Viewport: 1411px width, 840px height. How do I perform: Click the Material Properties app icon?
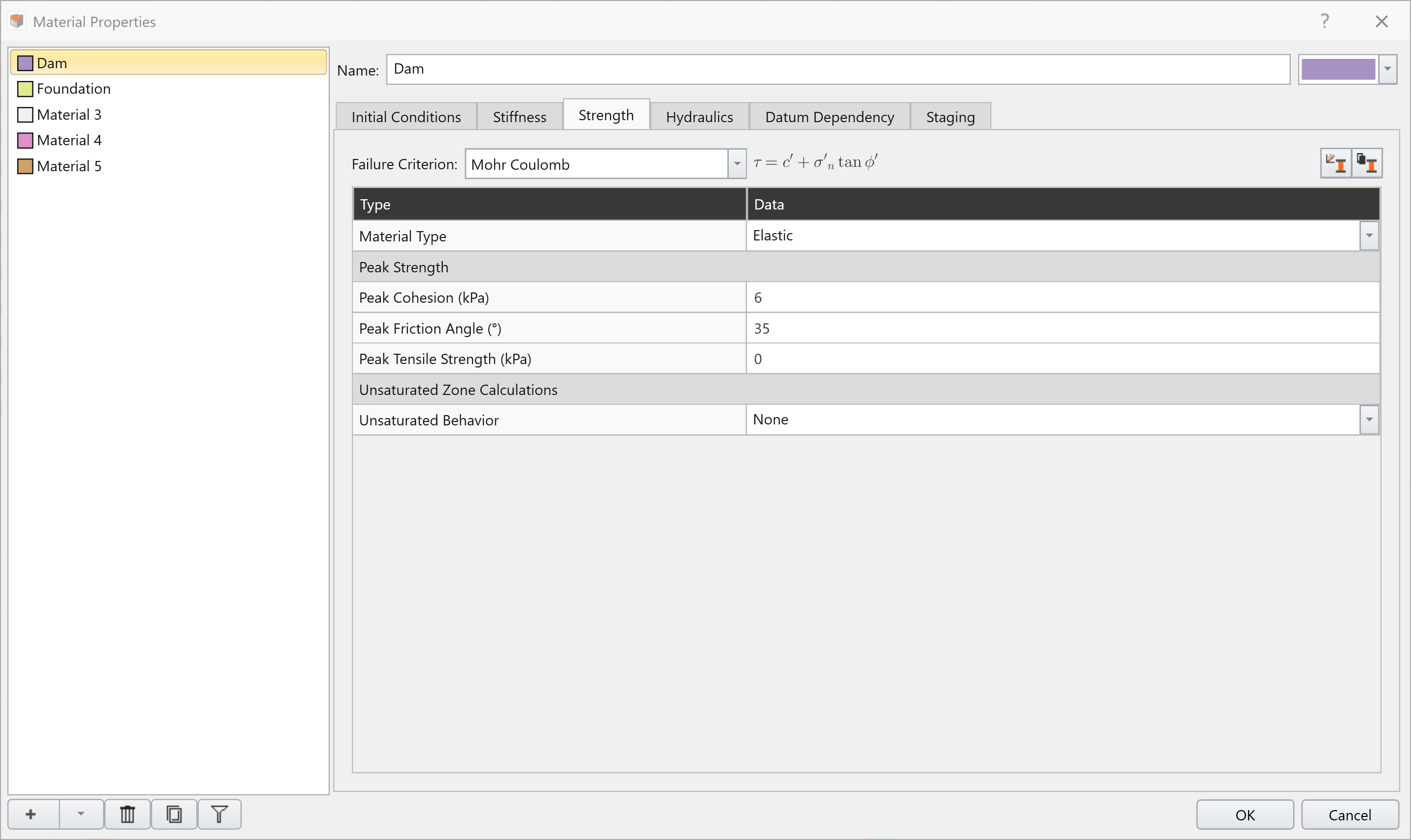[x=17, y=21]
